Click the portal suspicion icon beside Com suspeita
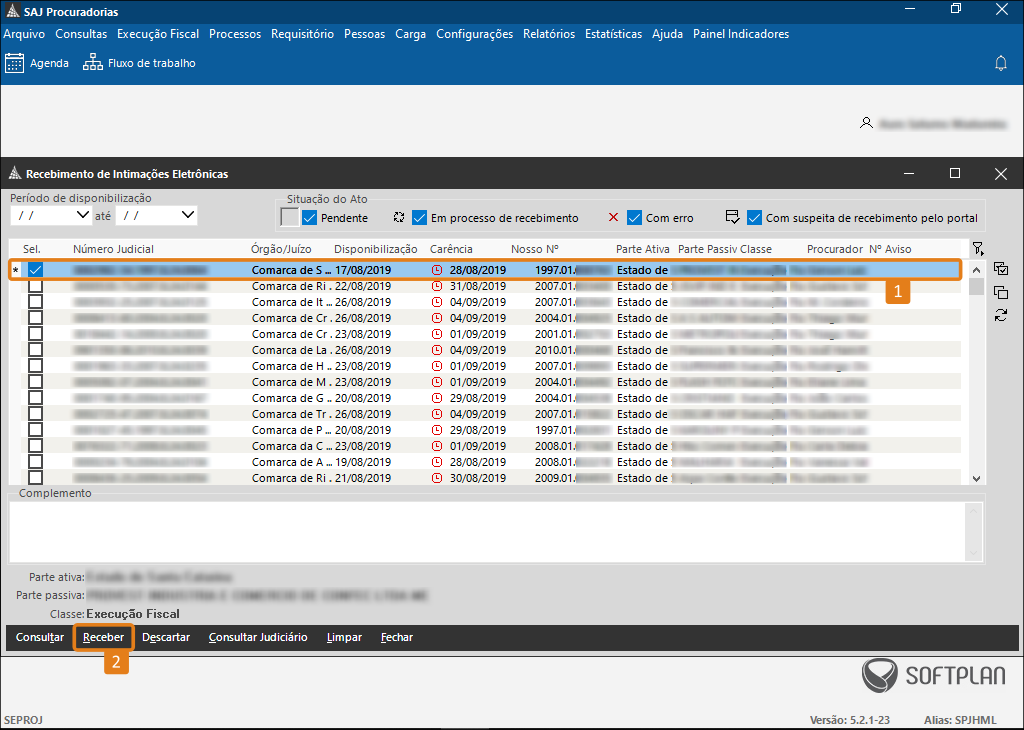Image resolution: width=1024 pixels, height=730 pixels. 733,217
